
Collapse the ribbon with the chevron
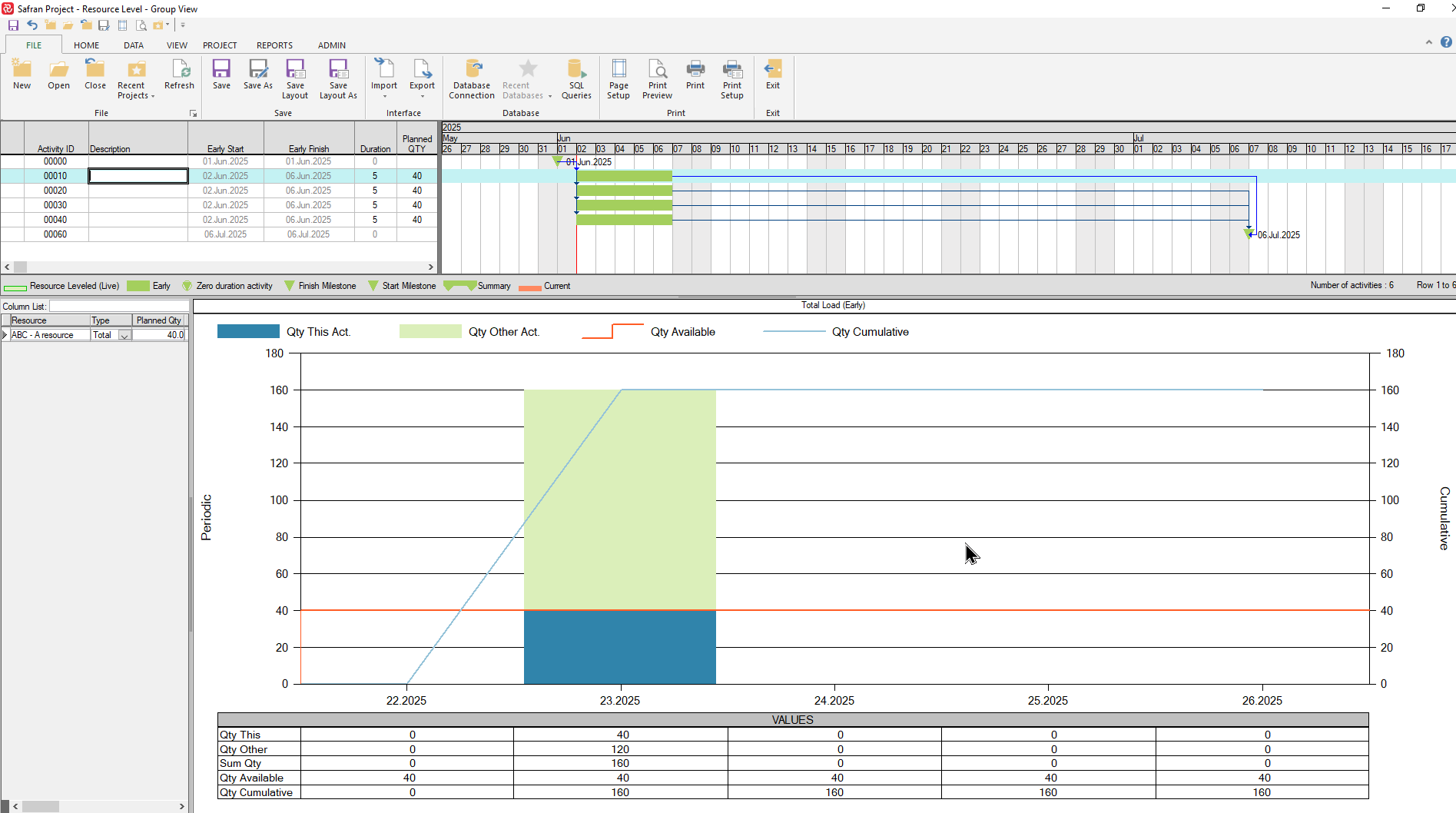point(1429,42)
